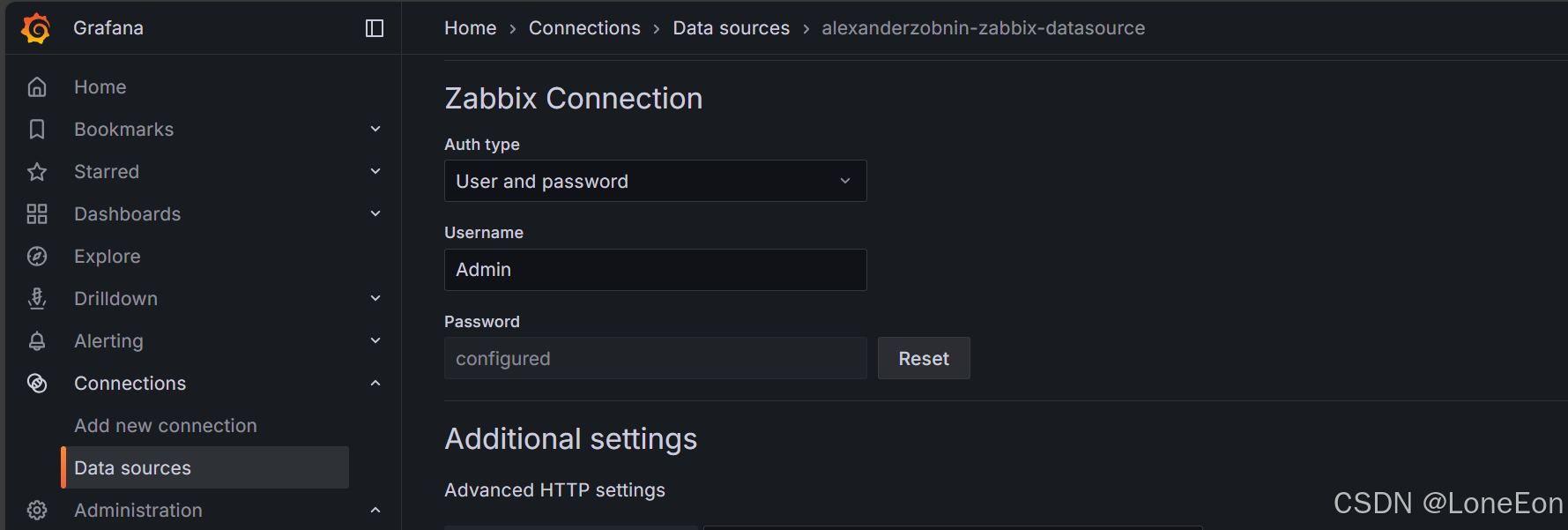1568x530 pixels.
Task: Click the Alerting bell icon
Action: click(x=37, y=340)
